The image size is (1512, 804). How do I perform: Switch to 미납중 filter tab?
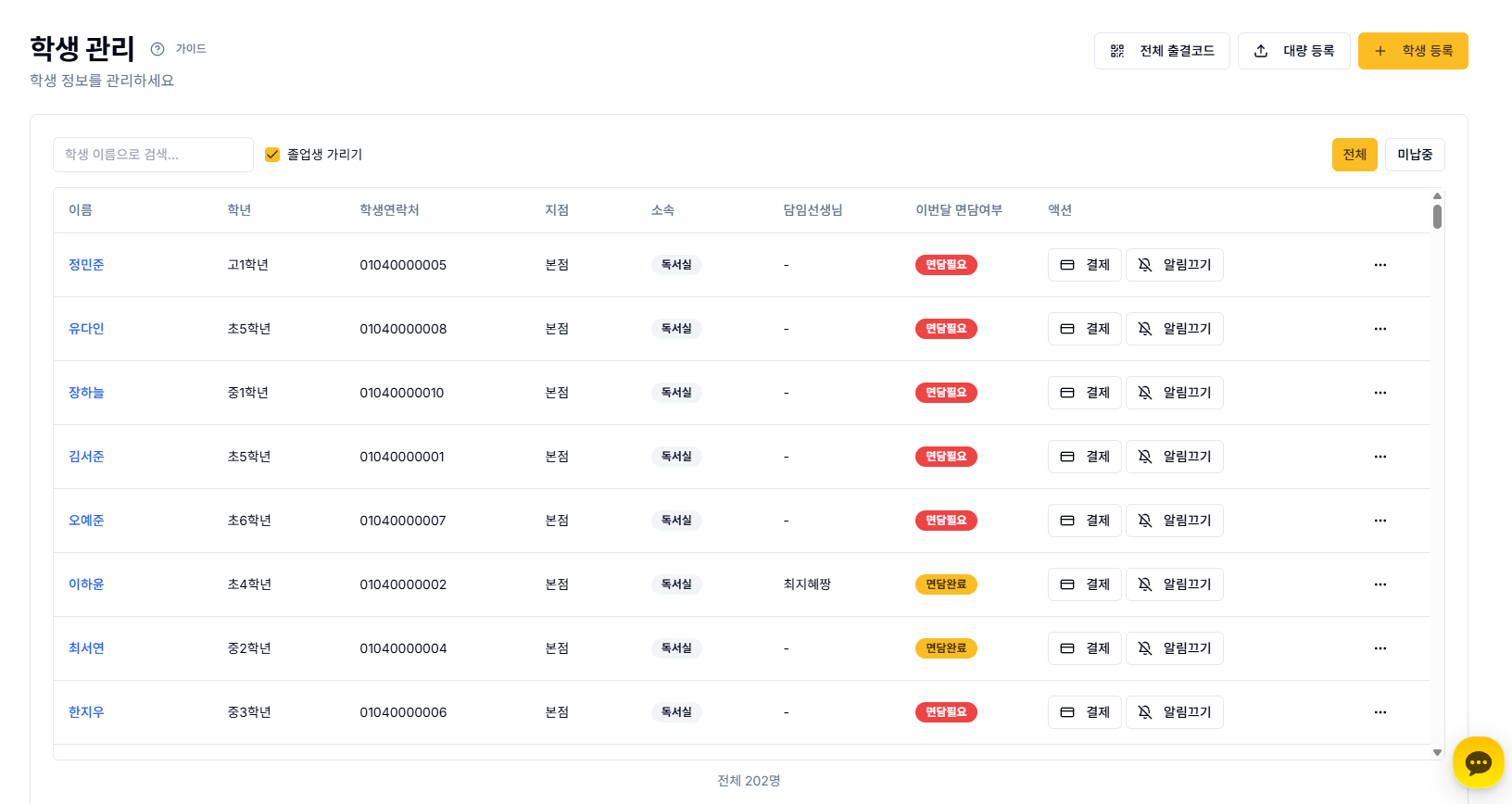(x=1414, y=155)
